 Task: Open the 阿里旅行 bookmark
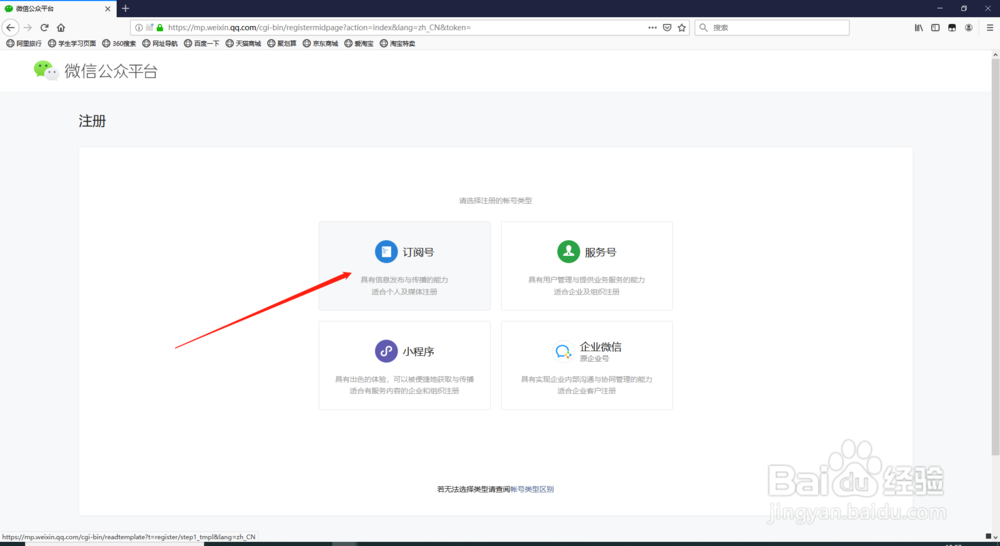(24, 43)
